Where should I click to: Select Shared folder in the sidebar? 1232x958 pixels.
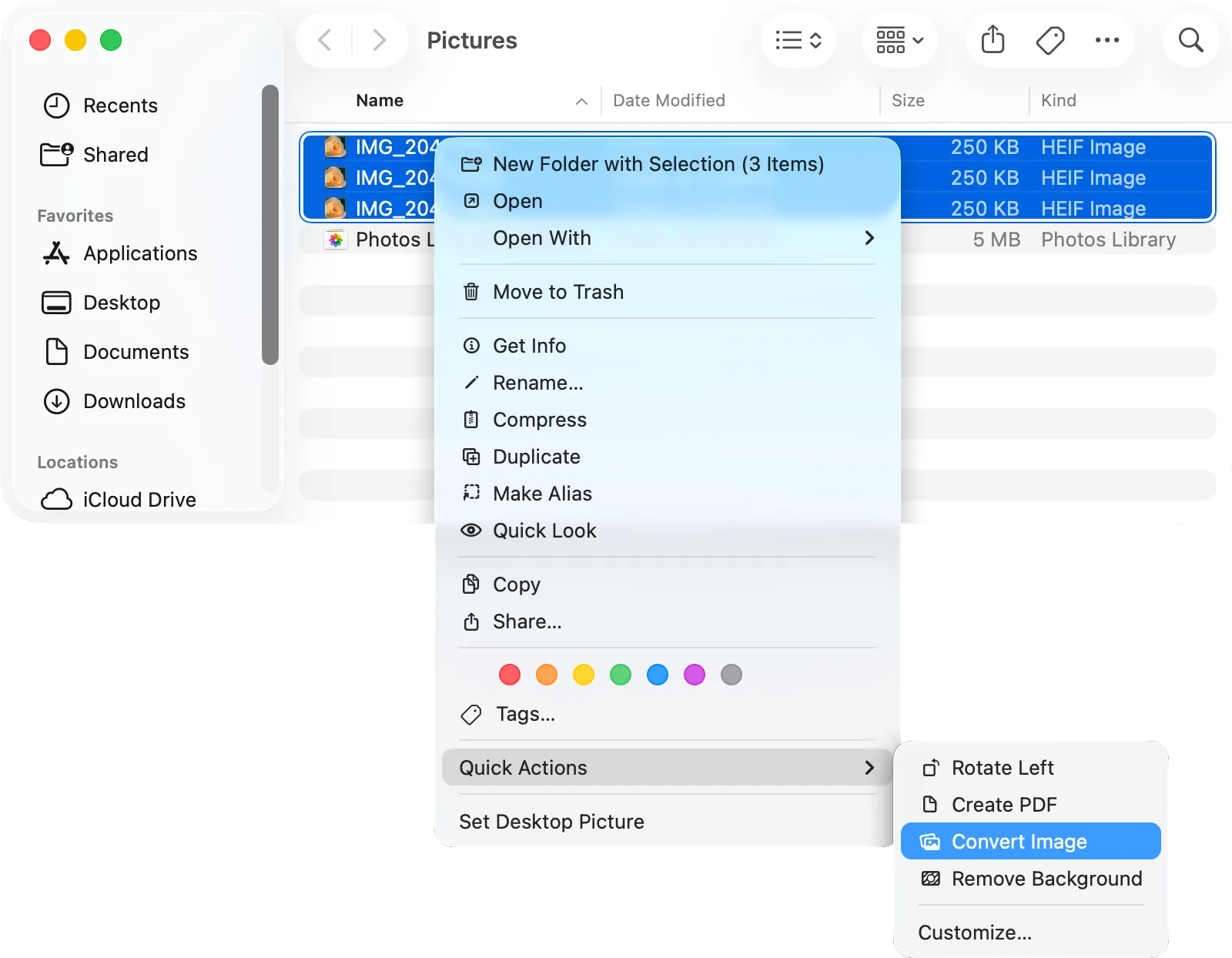[95, 155]
